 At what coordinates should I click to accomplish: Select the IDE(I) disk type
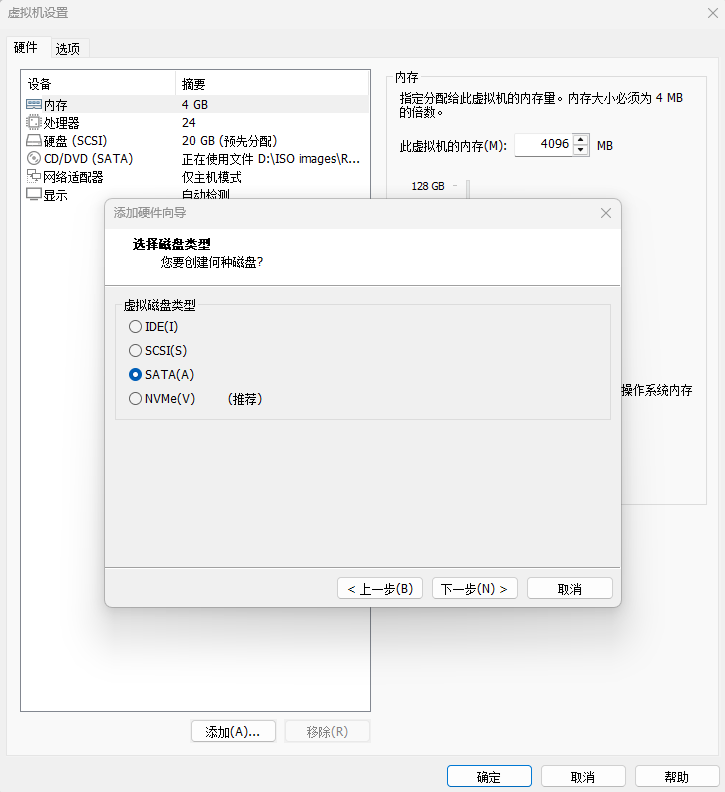point(136,326)
